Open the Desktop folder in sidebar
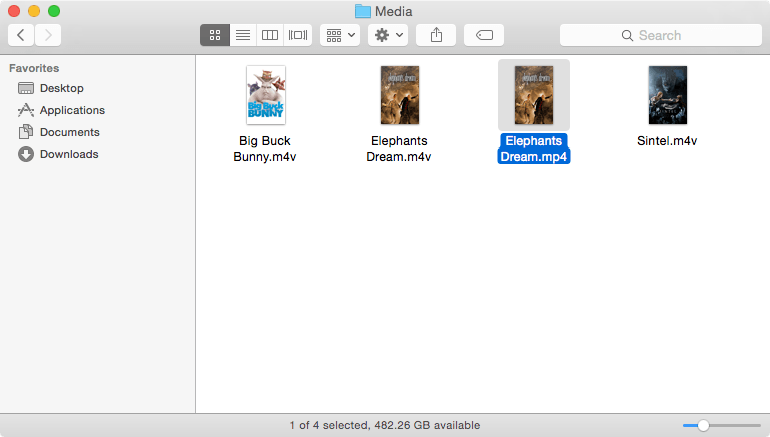Screen dimensions: 770x437 point(61,88)
